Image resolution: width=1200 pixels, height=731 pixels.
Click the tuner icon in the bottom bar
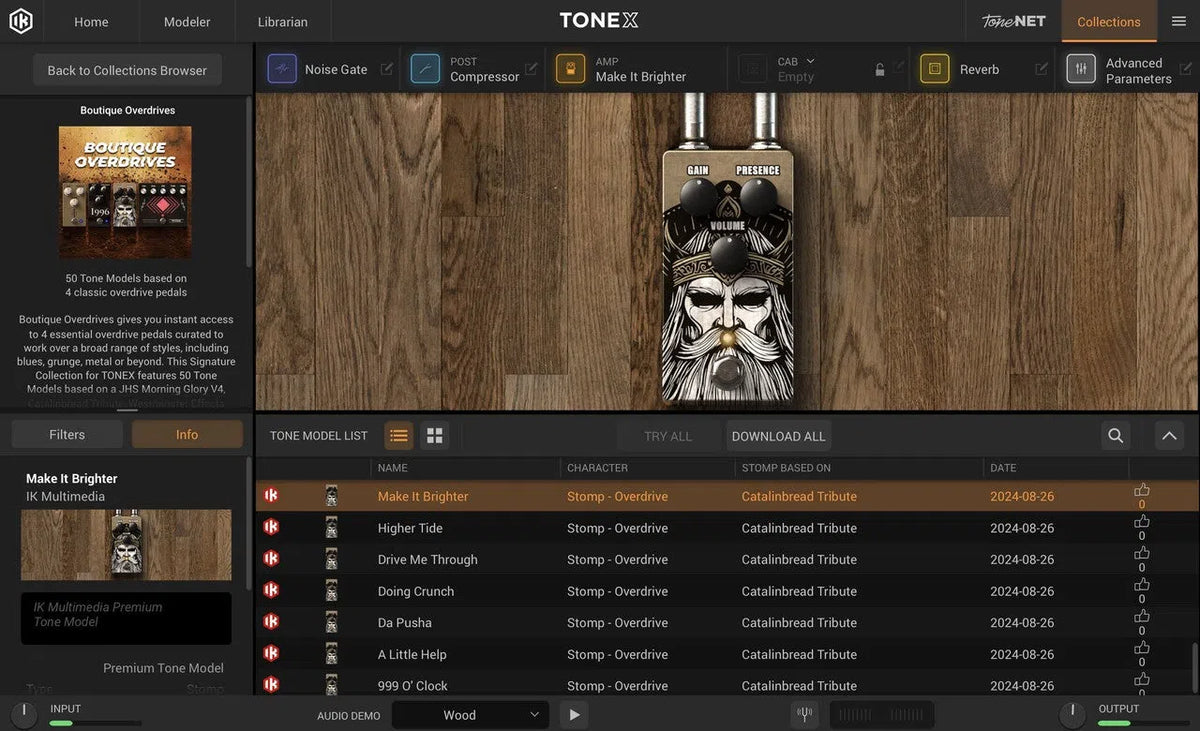804,714
